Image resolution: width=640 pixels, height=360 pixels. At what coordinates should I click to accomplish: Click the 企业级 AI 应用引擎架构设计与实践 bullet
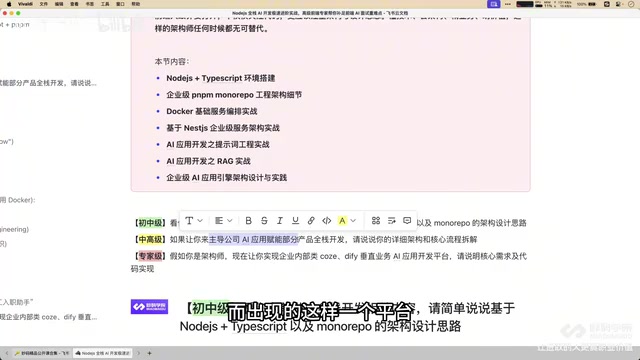pyautogui.click(x=227, y=178)
